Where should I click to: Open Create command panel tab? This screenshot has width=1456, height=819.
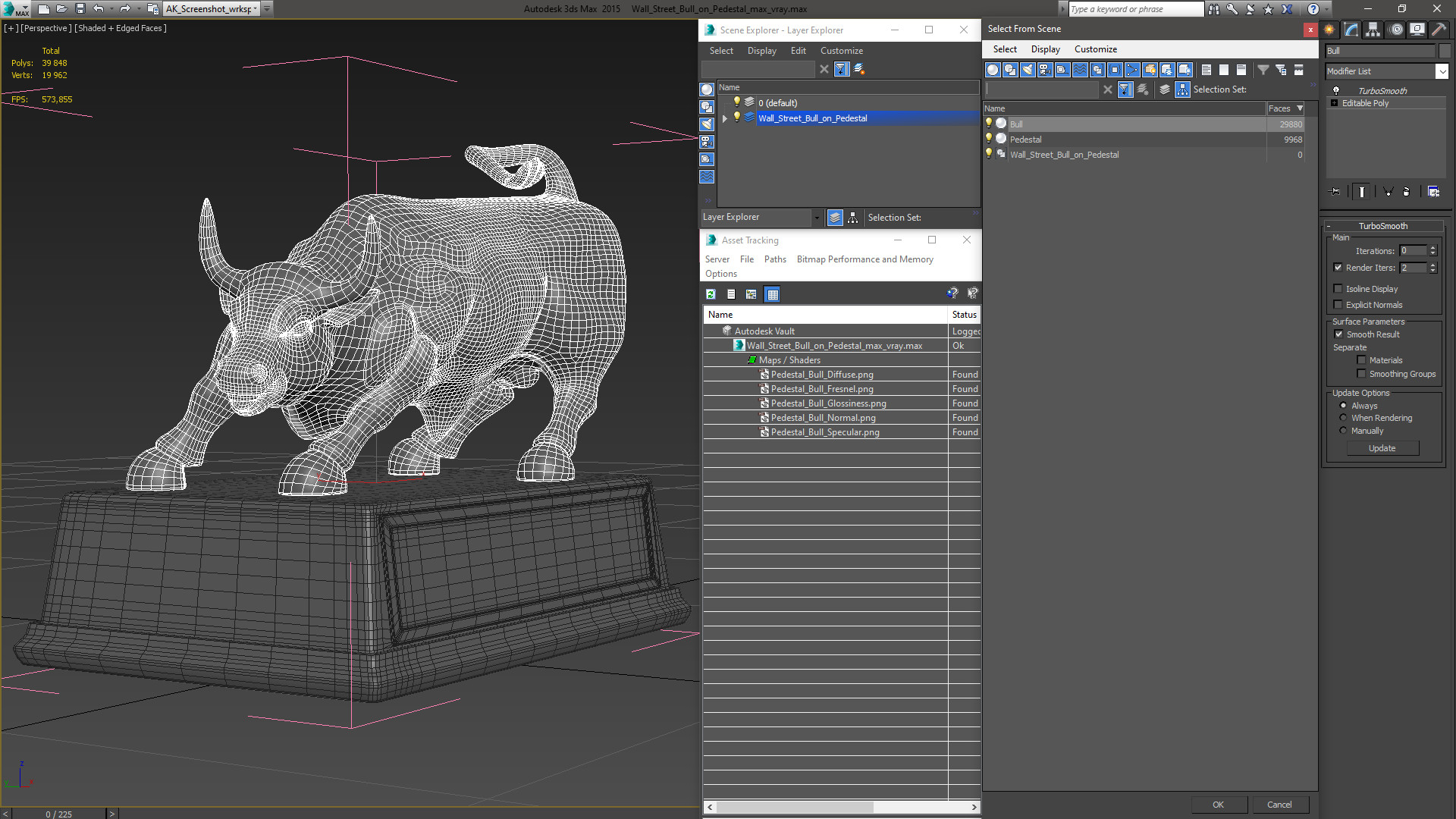pos(1329,30)
